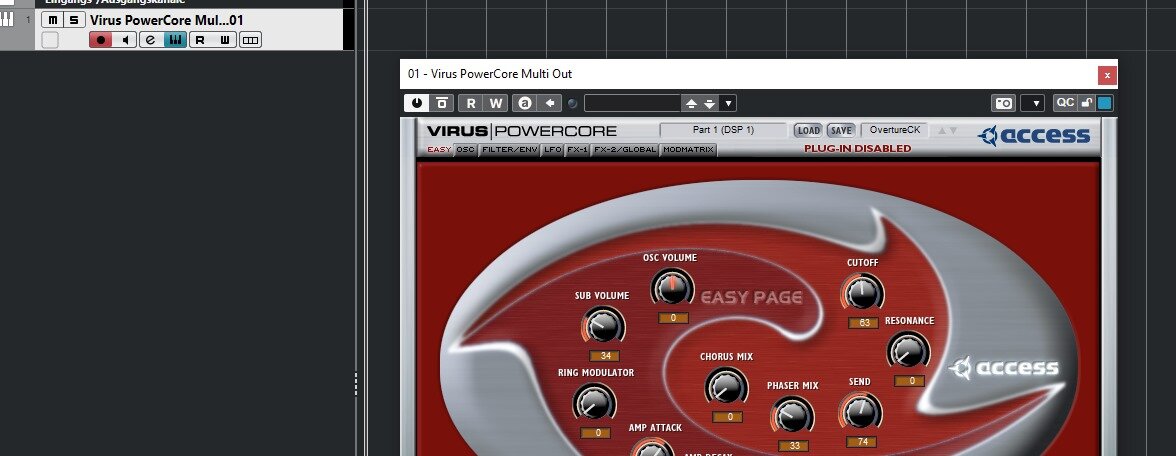
Task: Enable write automation on the track
Action: 224,40
